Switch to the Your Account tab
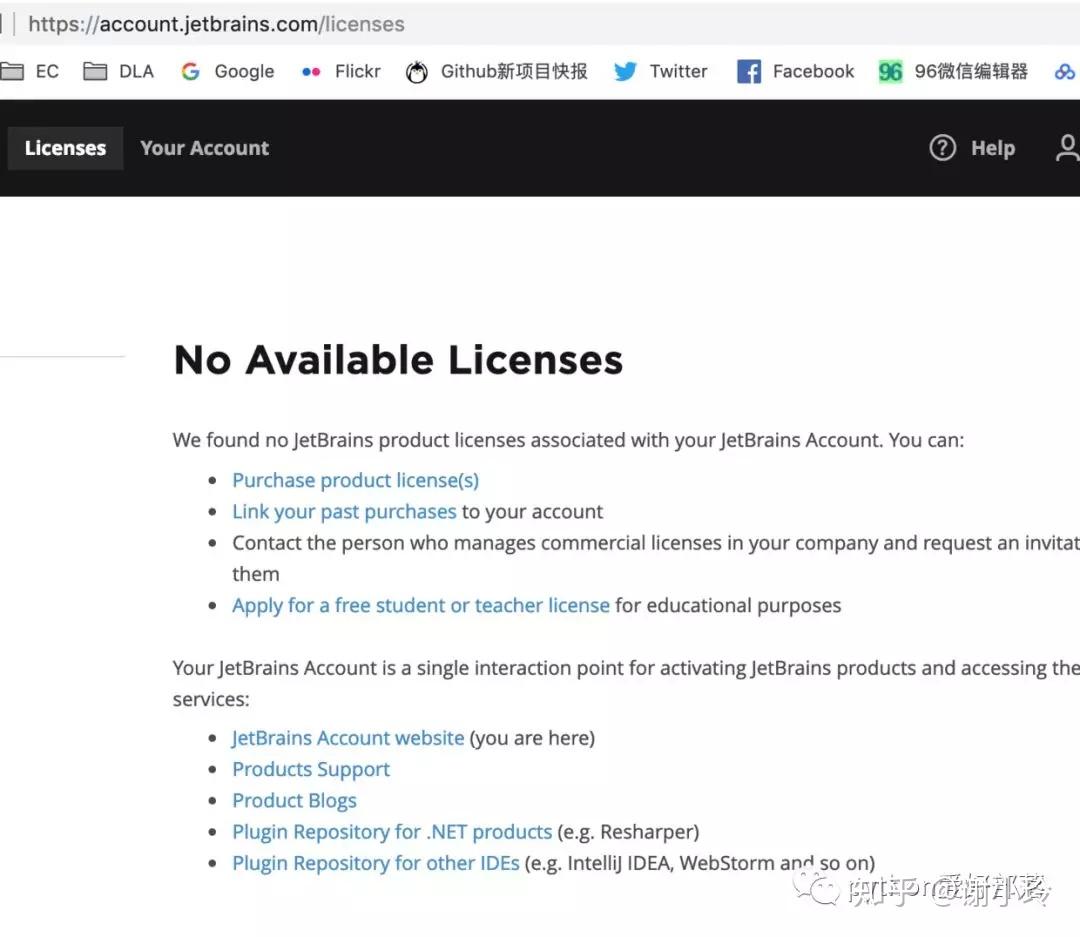Viewport: 1080px width, 937px height. tap(205, 148)
